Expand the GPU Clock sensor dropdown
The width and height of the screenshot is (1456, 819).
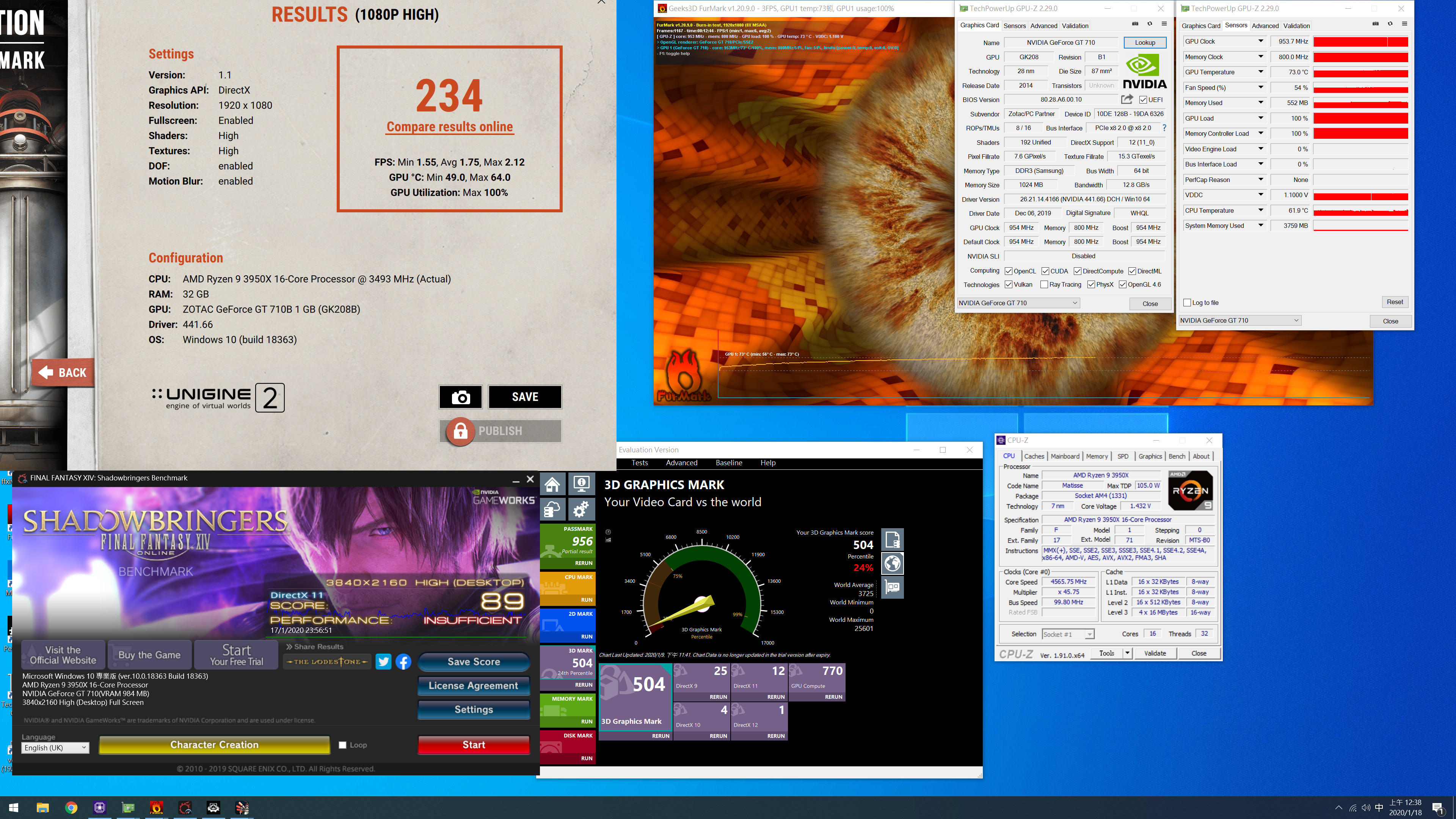click(x=1260, y=41)
